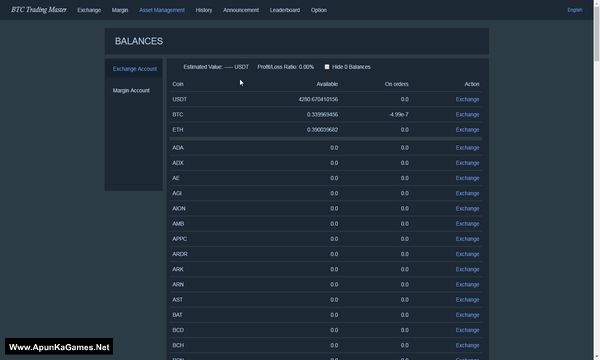Go to the Announcement page
This screenshot has height=360, width=600.
(241, 10)
